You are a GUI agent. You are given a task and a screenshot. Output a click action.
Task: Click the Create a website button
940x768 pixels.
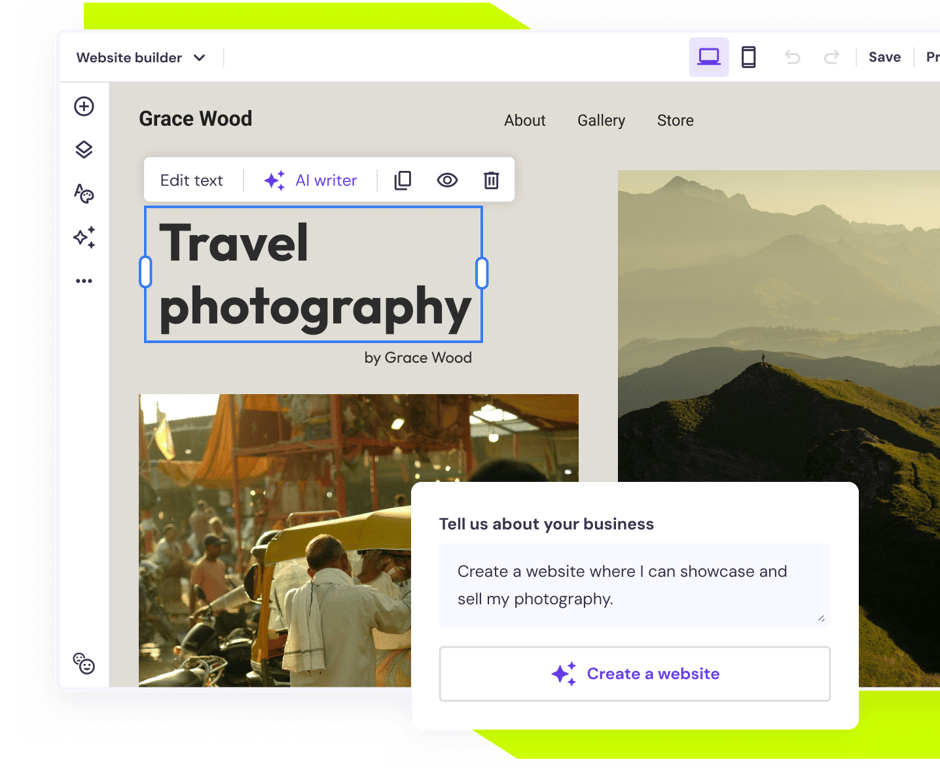point(634,673)
